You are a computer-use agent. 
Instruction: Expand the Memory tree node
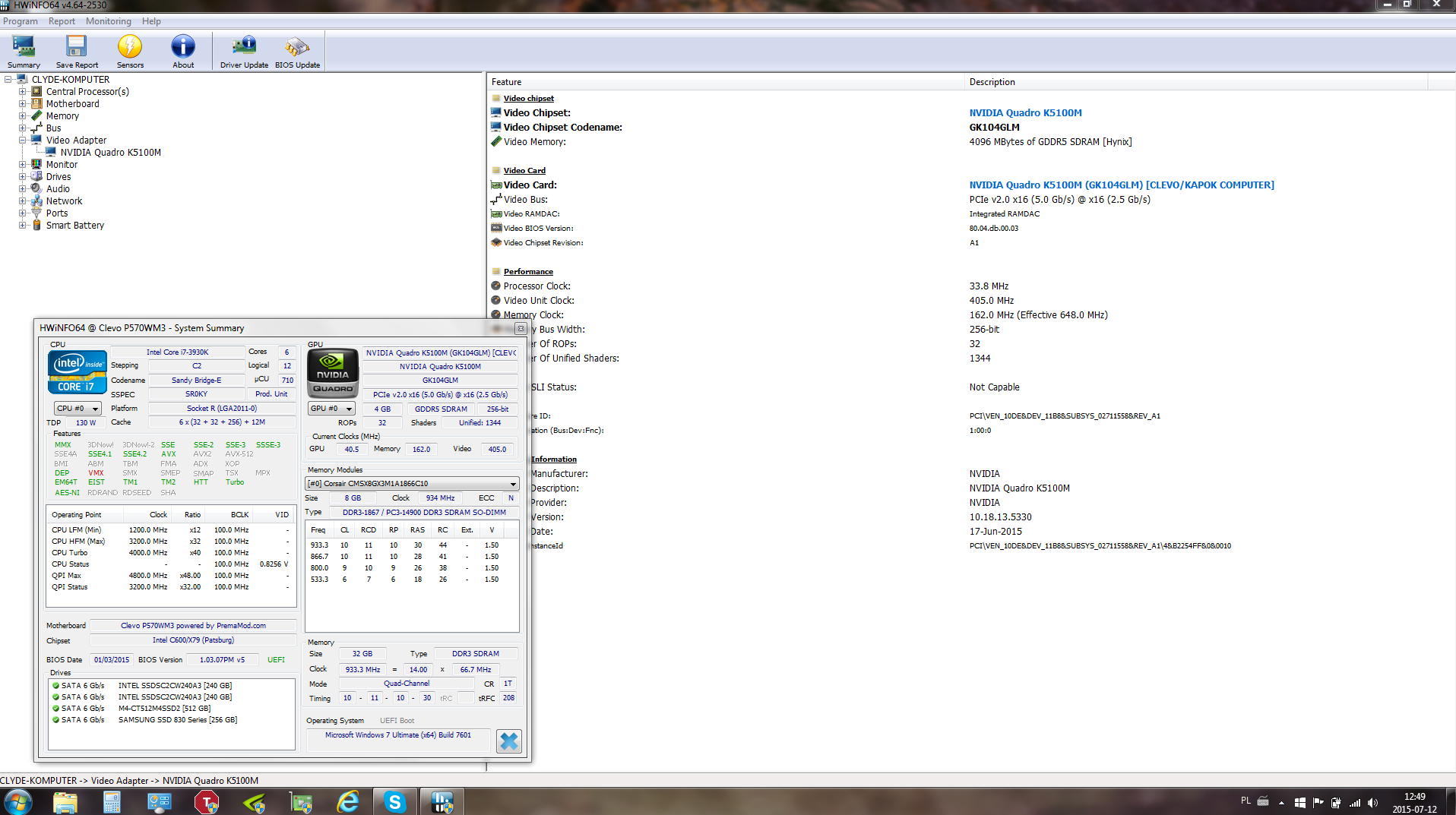[23, 115]
